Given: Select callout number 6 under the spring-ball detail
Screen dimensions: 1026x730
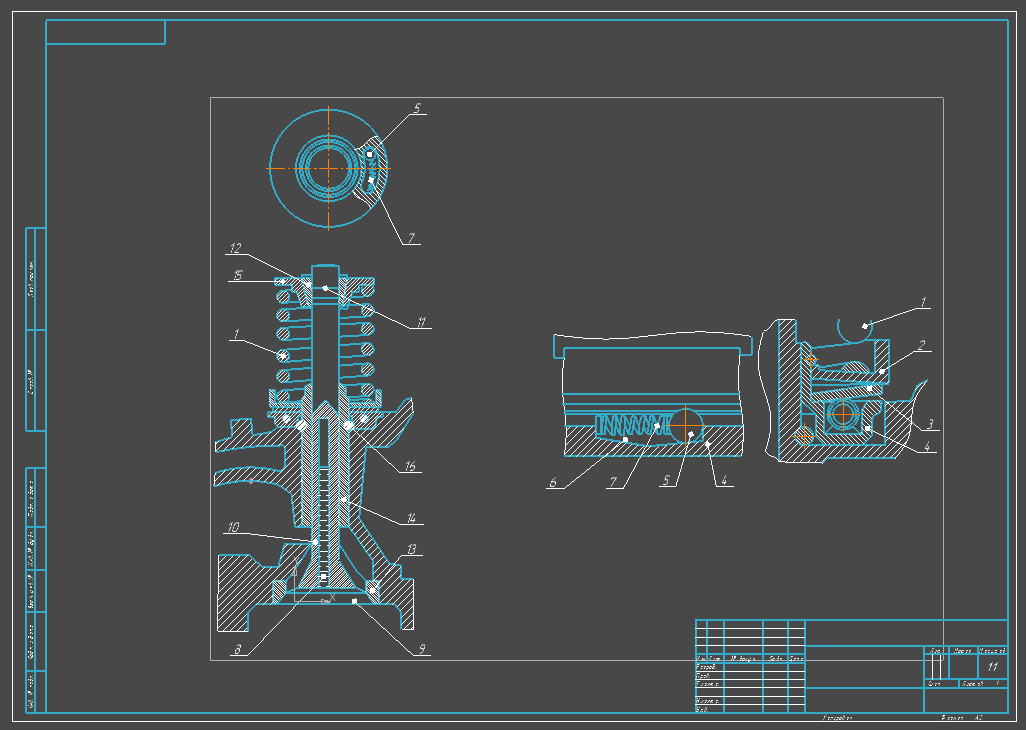Looking at the screenshot, I should [552, 482].
